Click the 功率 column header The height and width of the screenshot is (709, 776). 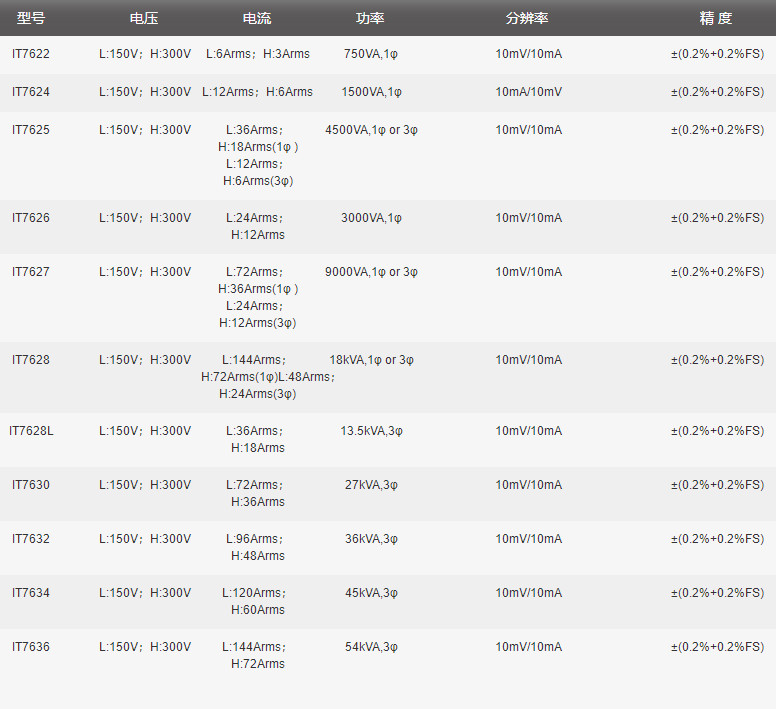[x=370, y=18]
